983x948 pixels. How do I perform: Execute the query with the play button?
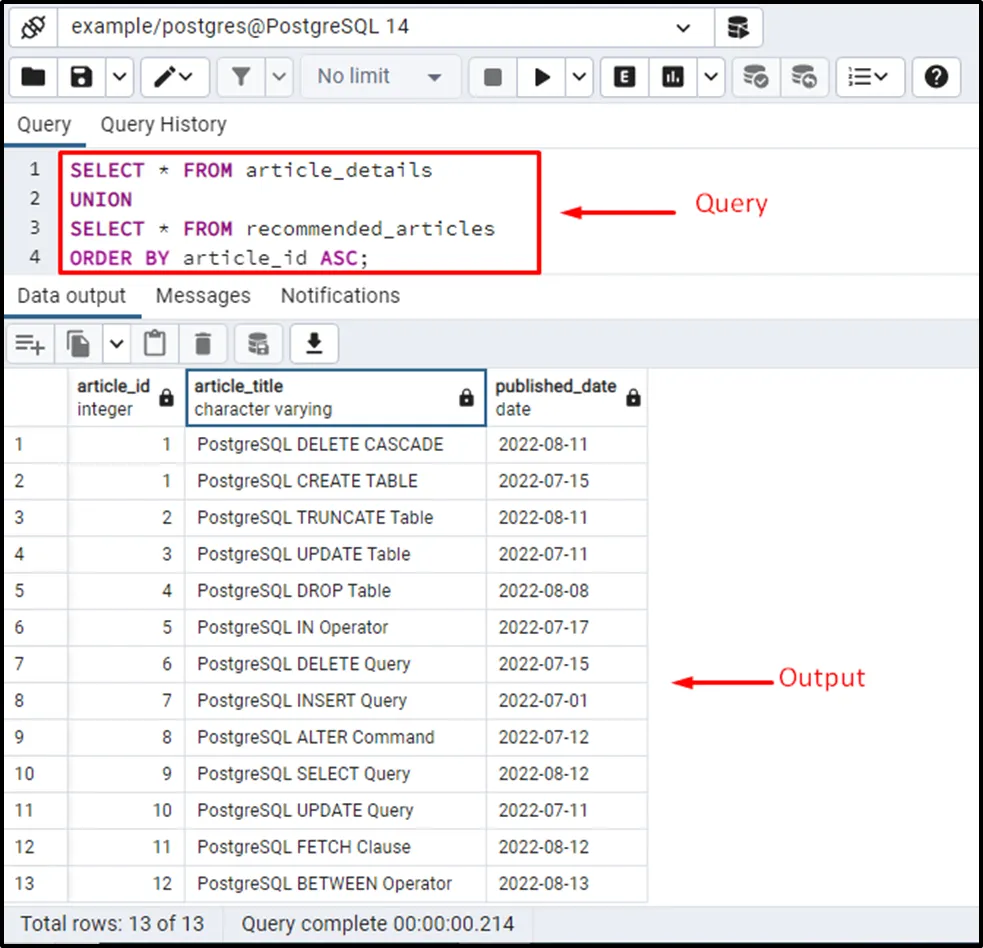tap(542, 77)
